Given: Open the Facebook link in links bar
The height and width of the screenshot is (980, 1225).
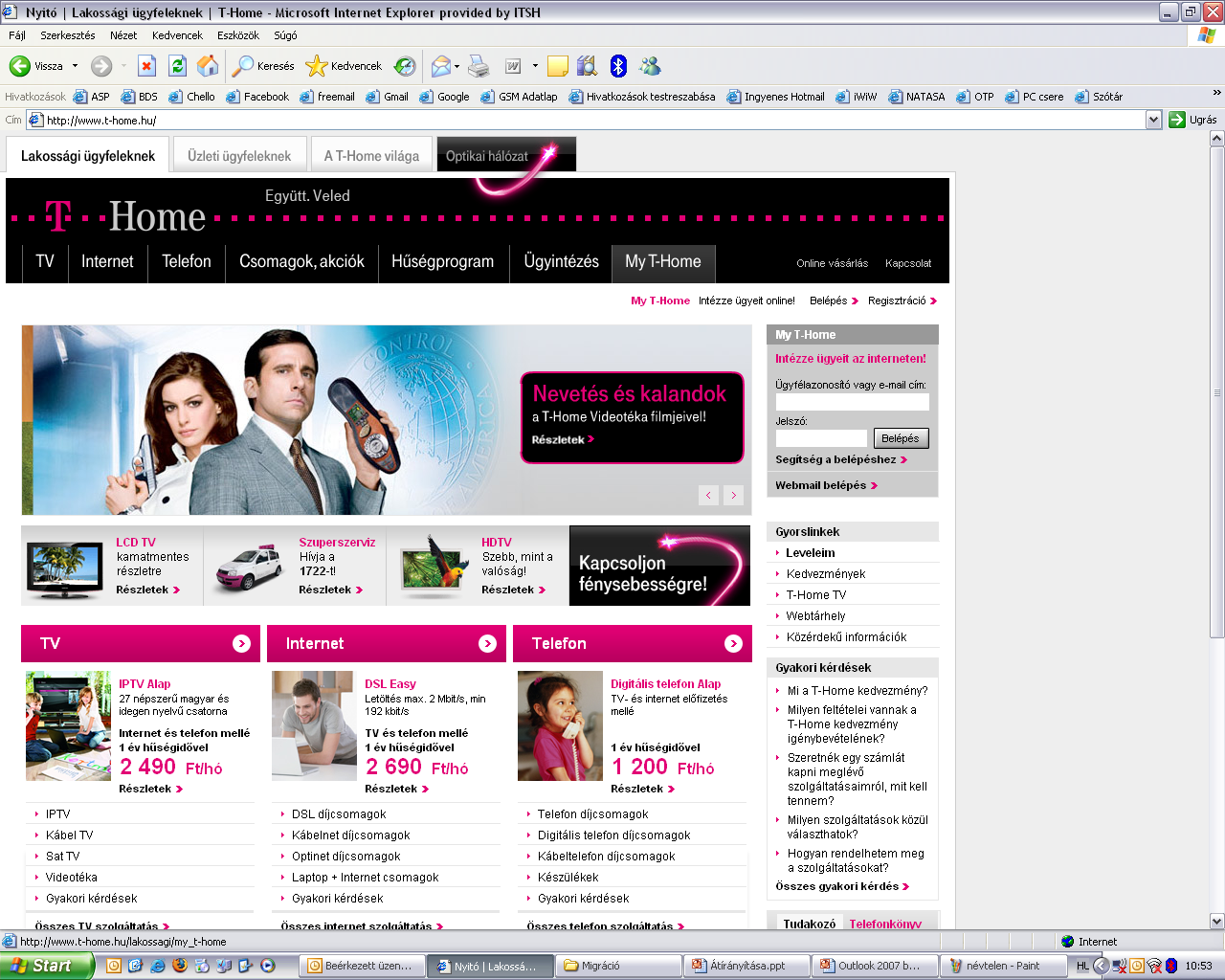Looking at the screenshot, I should (257, 97).
